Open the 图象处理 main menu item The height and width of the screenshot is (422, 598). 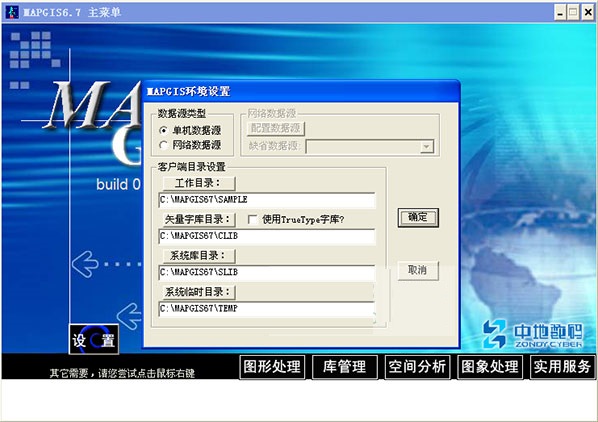[x=490, y=367]
